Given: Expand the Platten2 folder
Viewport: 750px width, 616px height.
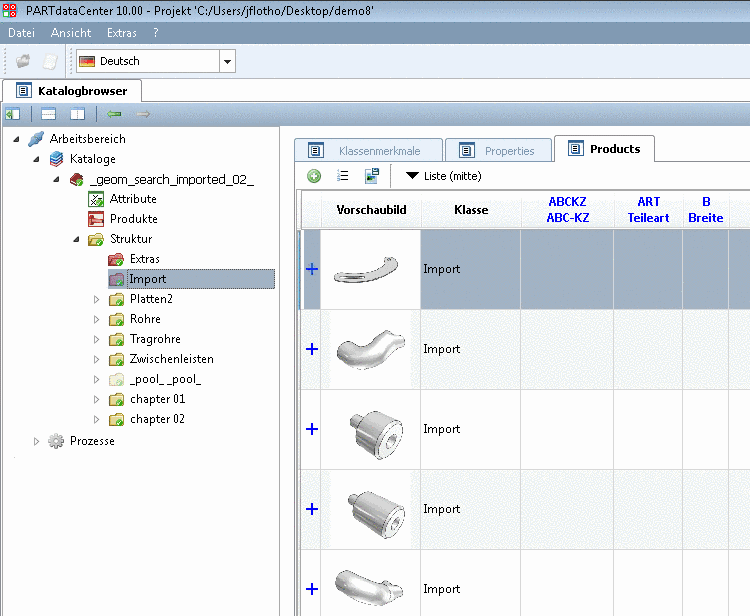Looking at the screenshot, I should click(96, 299).
